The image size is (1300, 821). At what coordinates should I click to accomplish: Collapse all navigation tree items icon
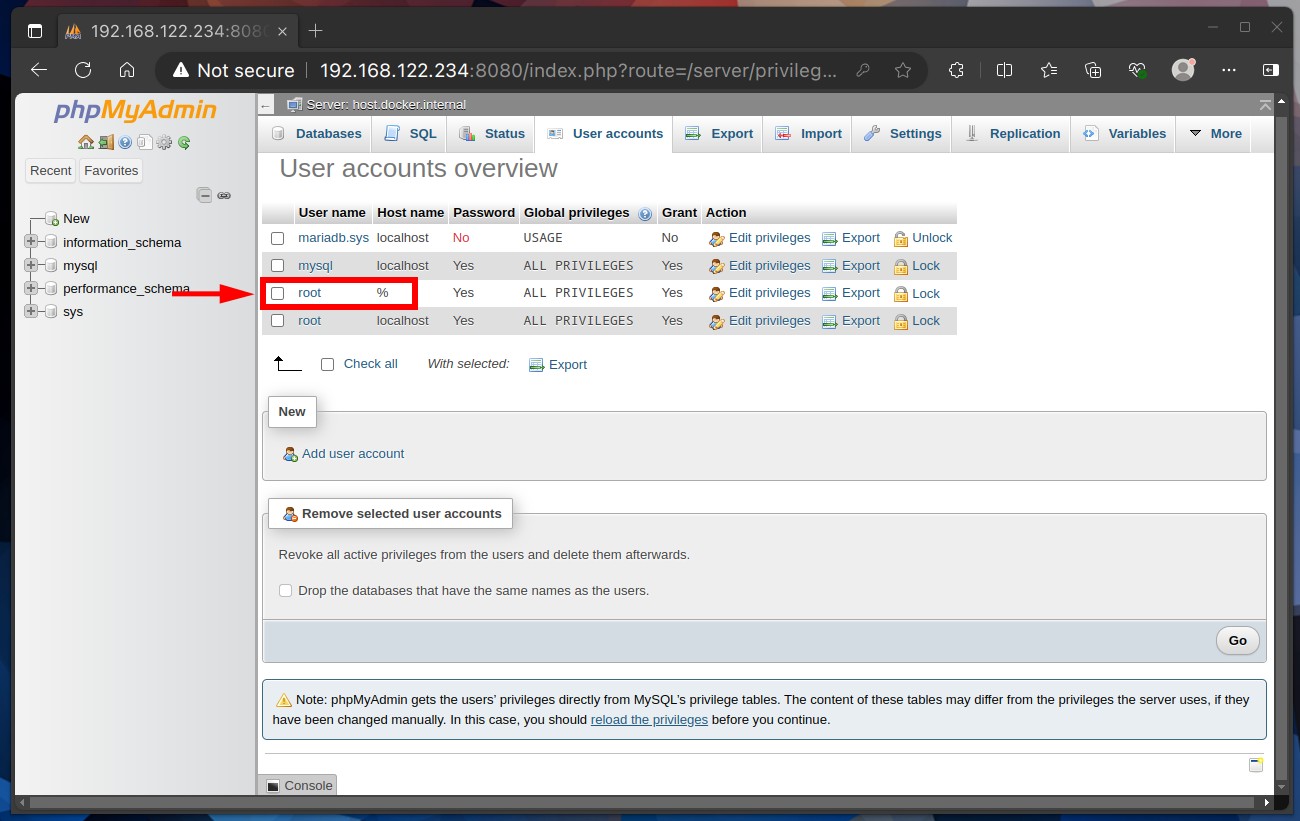[204, 195]
